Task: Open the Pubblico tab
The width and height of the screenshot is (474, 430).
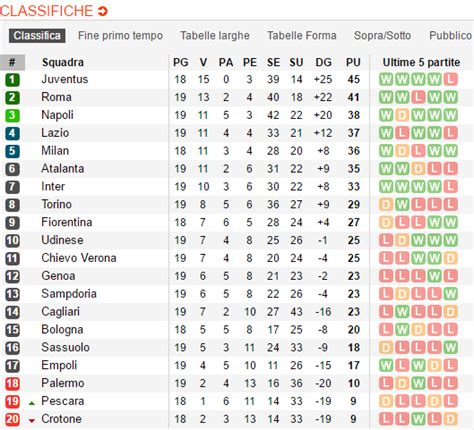Action: click(450, 36)
